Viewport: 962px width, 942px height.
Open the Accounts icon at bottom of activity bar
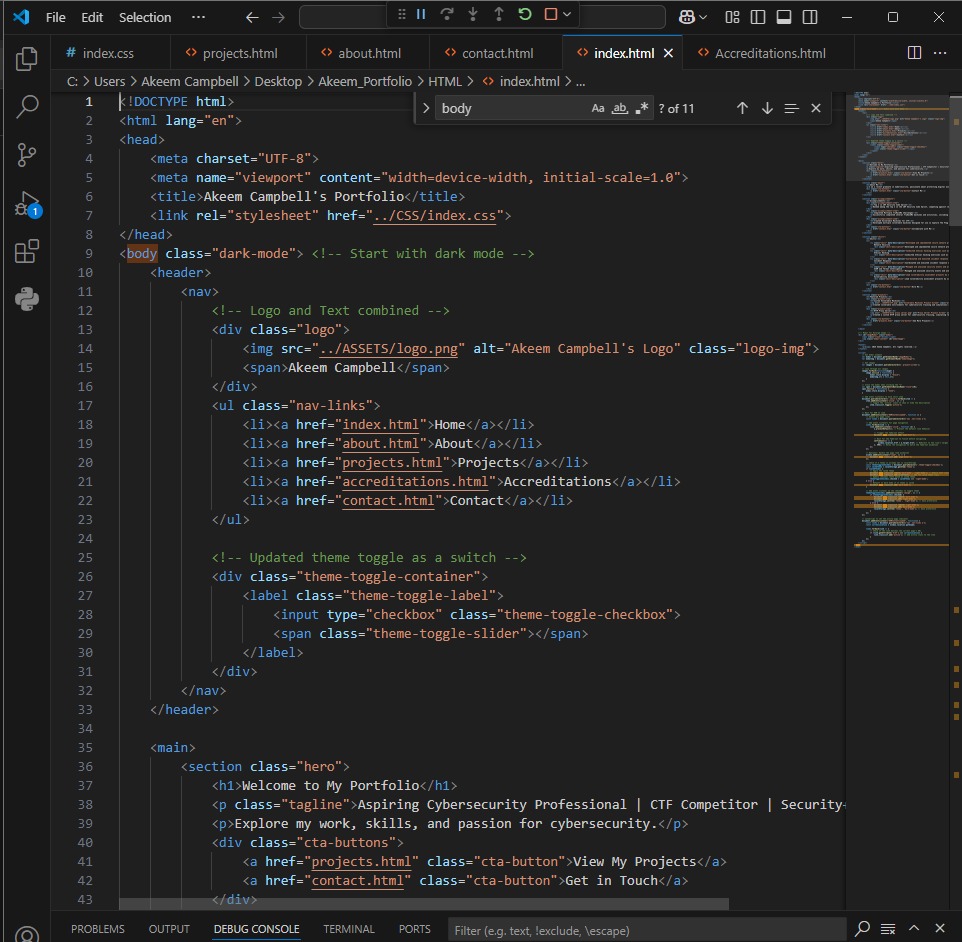[26, 933]
